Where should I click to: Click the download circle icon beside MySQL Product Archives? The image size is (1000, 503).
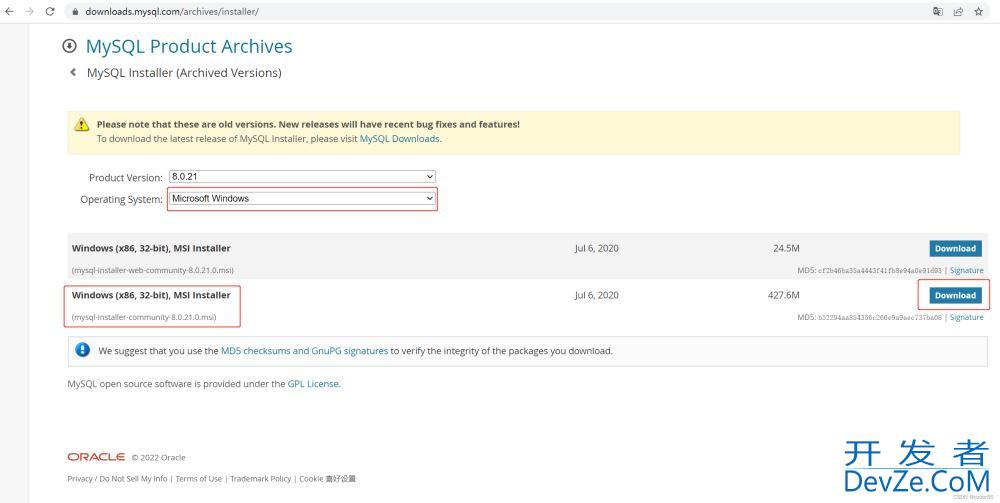[x=70, y=46]
